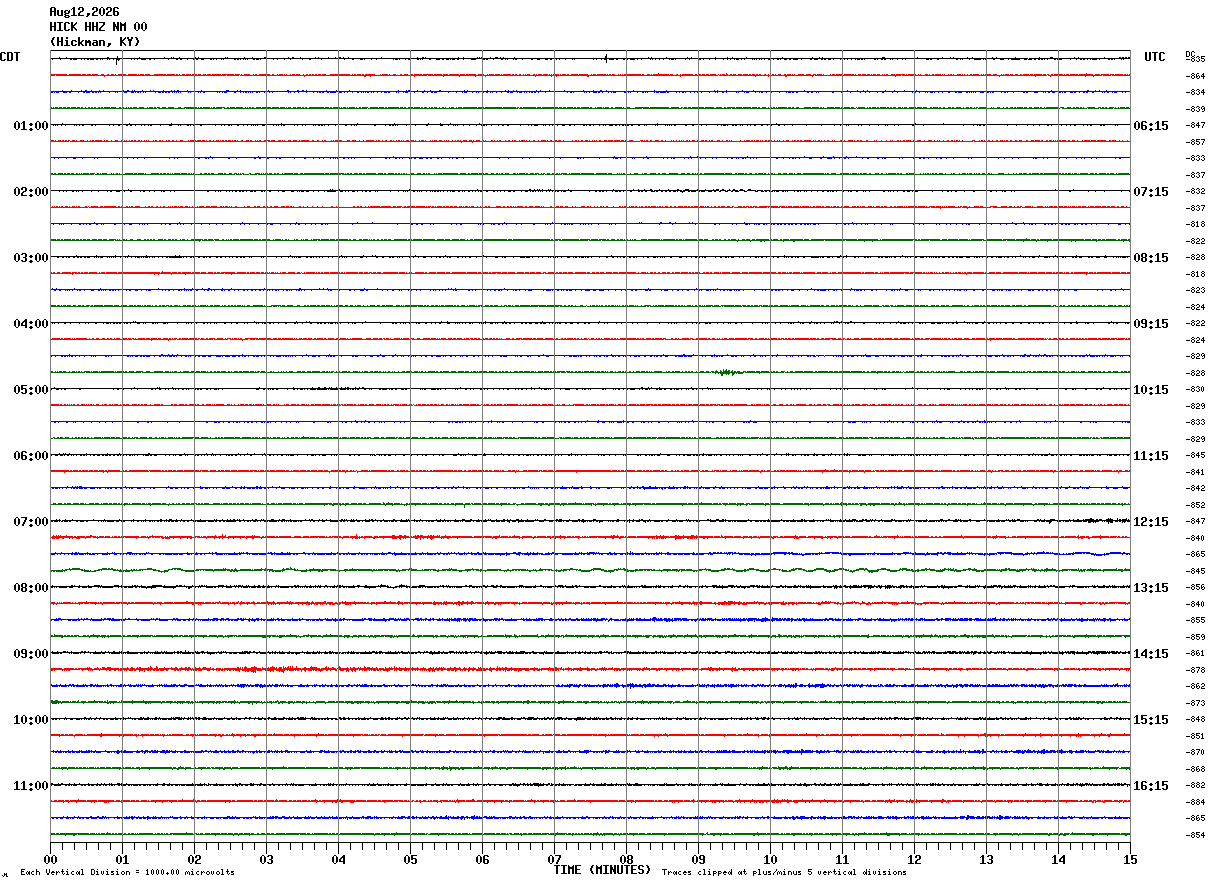
Task: Click the small spike near minute 1 on top trace
Action: [x=118, y=59]
